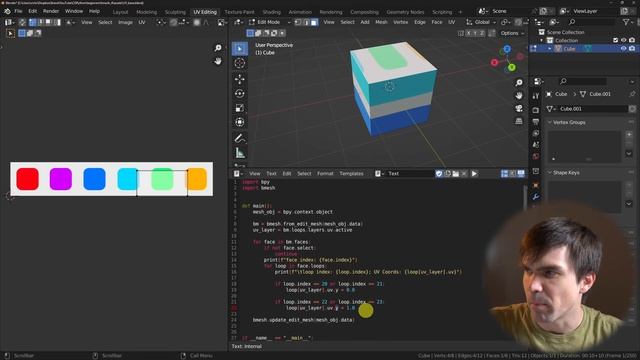Switch to the Layout workspace tab
The image size is (640, 360).
[120, 12]
